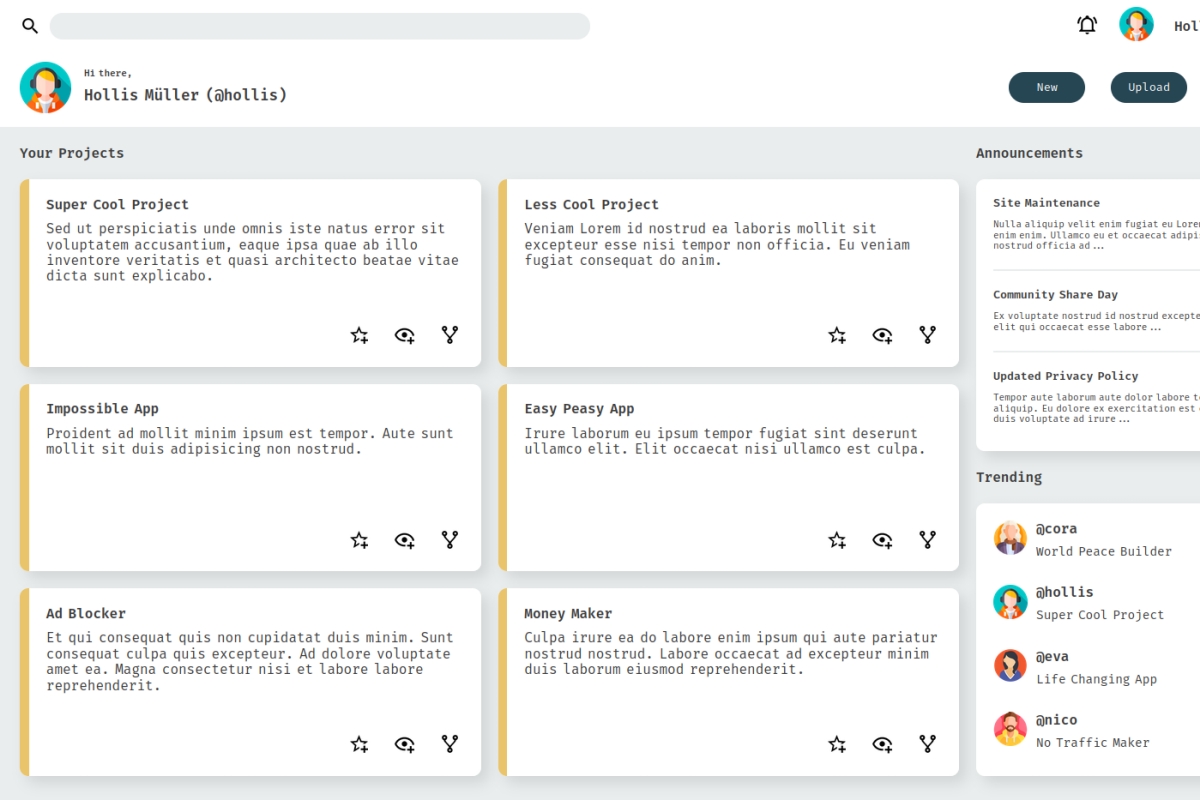1200x800 pixels.
Task: Select the @hollis username in Trending
Action: coord(1065,592)
